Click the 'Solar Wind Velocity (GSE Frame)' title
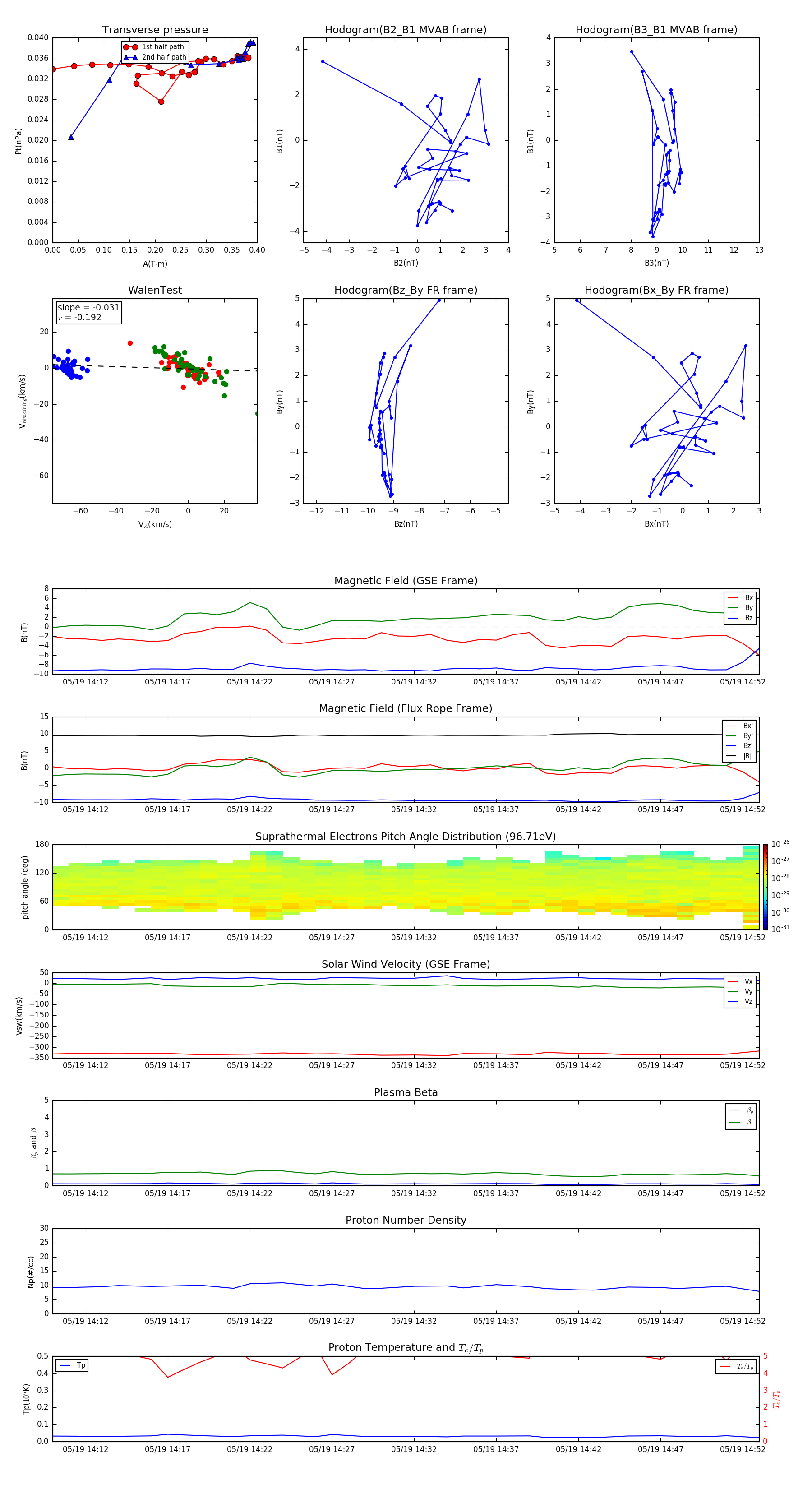Screen dimensions: 812x1489 point(406,964)
